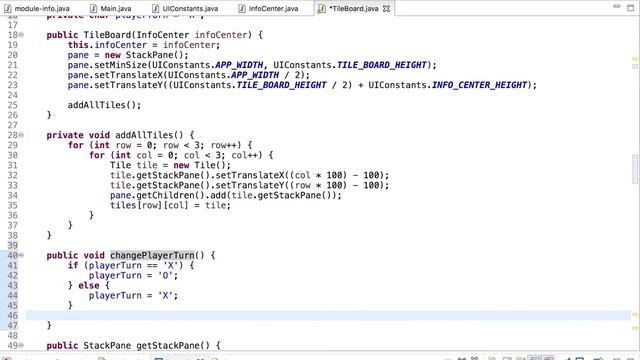Image resolution: width=640 pixels, height=360 pixels.
Task: Click "playerTurn = 'O';" on line 42
Action: [133, 276]
